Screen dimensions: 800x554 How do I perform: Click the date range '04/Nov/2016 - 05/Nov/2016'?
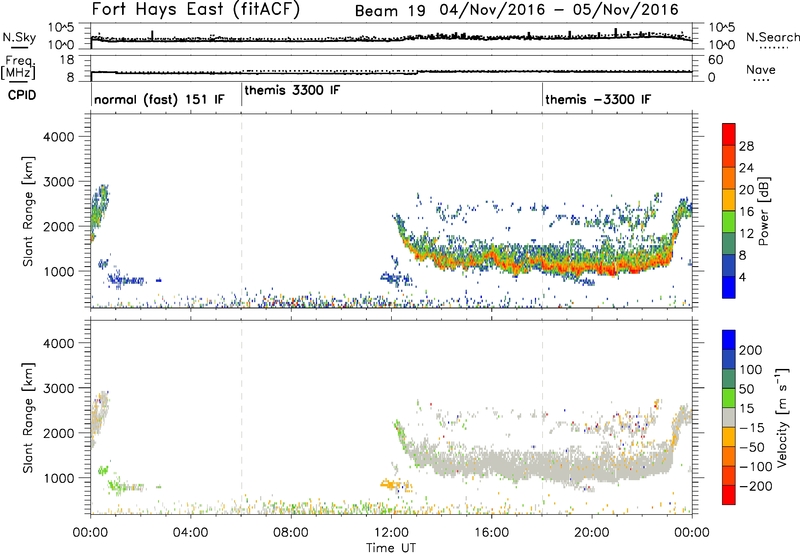pos(560,10)
